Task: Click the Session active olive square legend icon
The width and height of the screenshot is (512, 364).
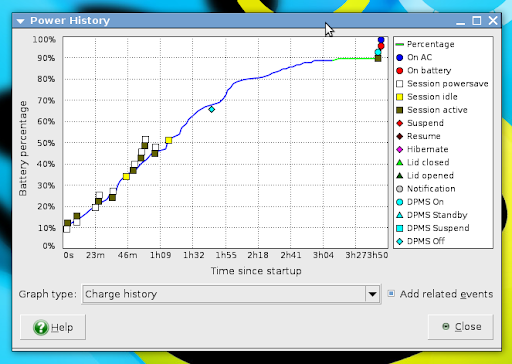Action: coord(400,110)
